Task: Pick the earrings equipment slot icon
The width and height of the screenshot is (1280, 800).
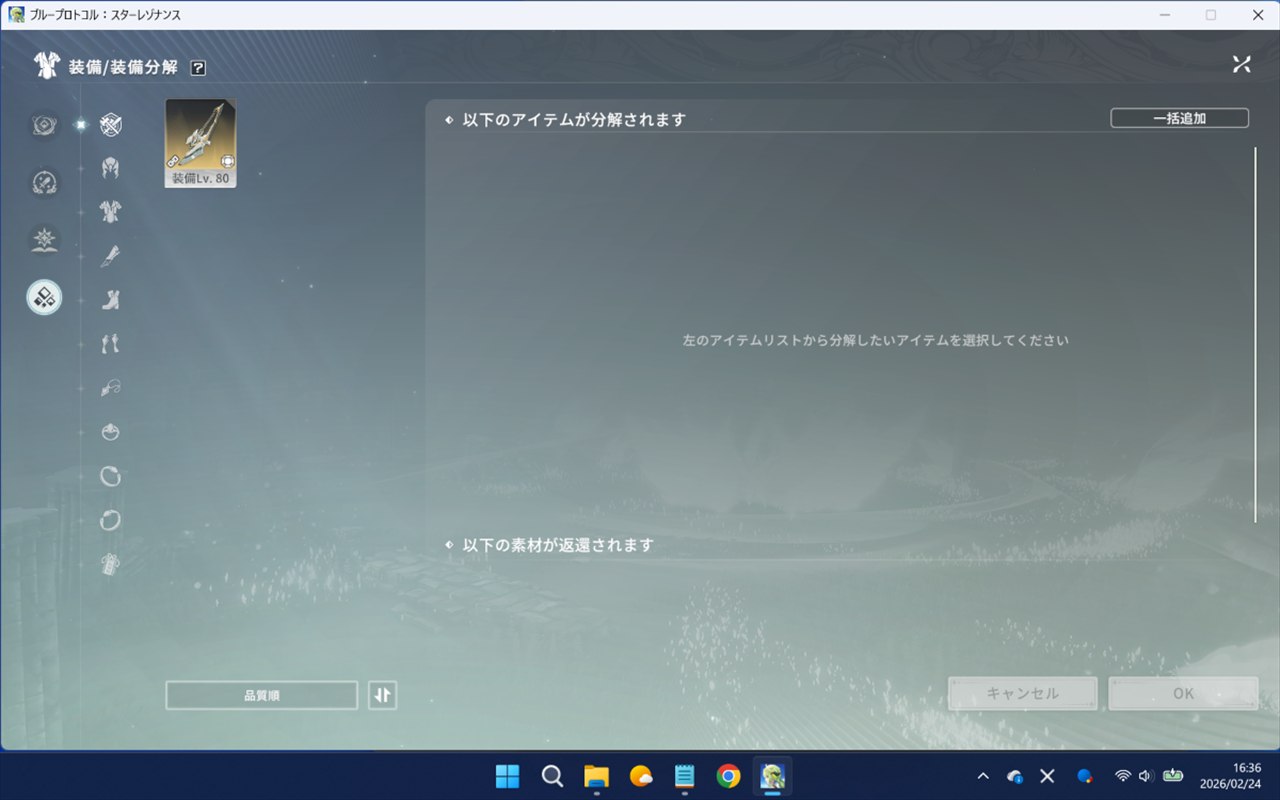Action: pyautogui.click(x=111, y=344)
